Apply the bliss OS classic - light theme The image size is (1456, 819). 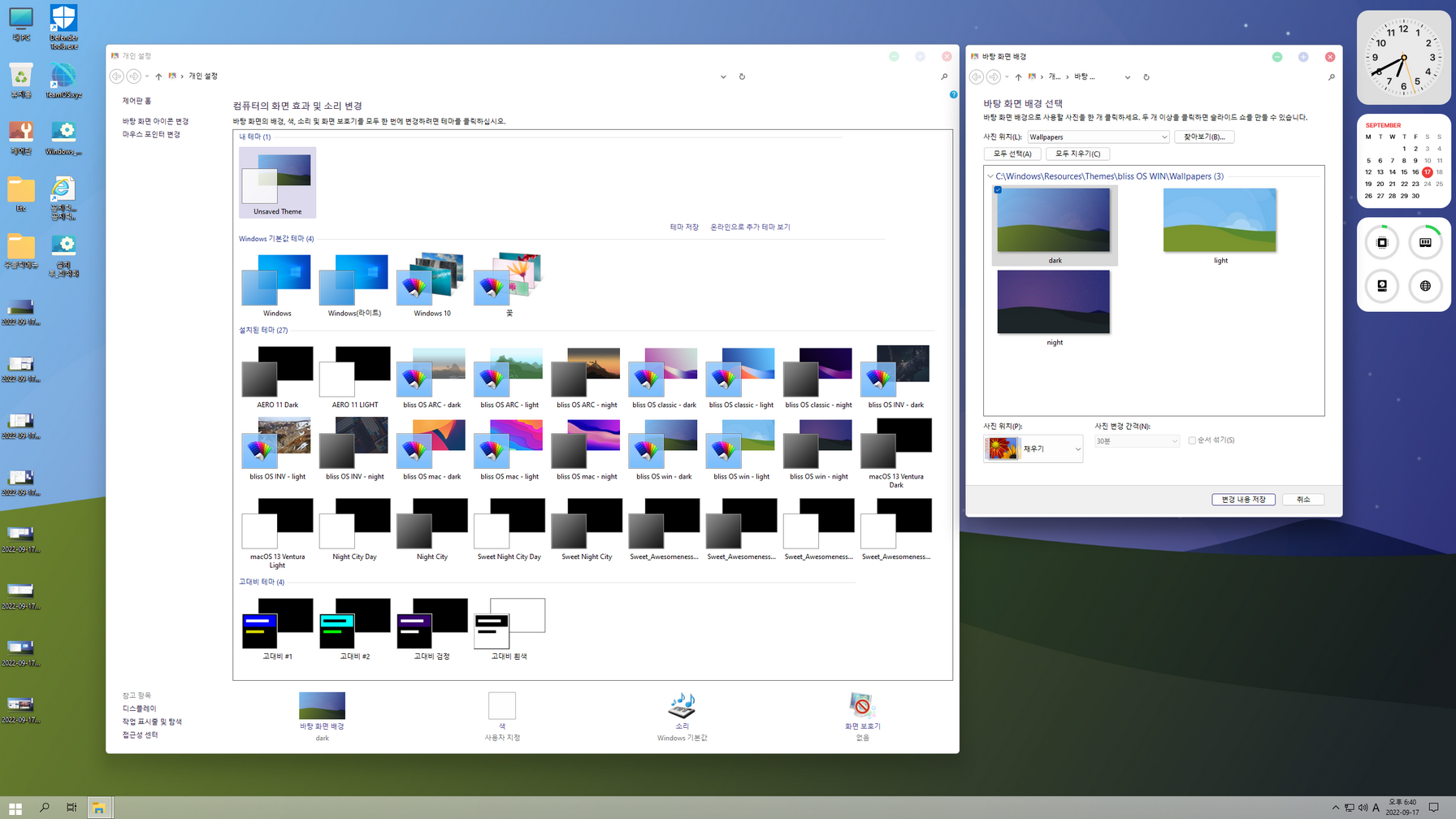pyautogui.click(x=741, y=378)
